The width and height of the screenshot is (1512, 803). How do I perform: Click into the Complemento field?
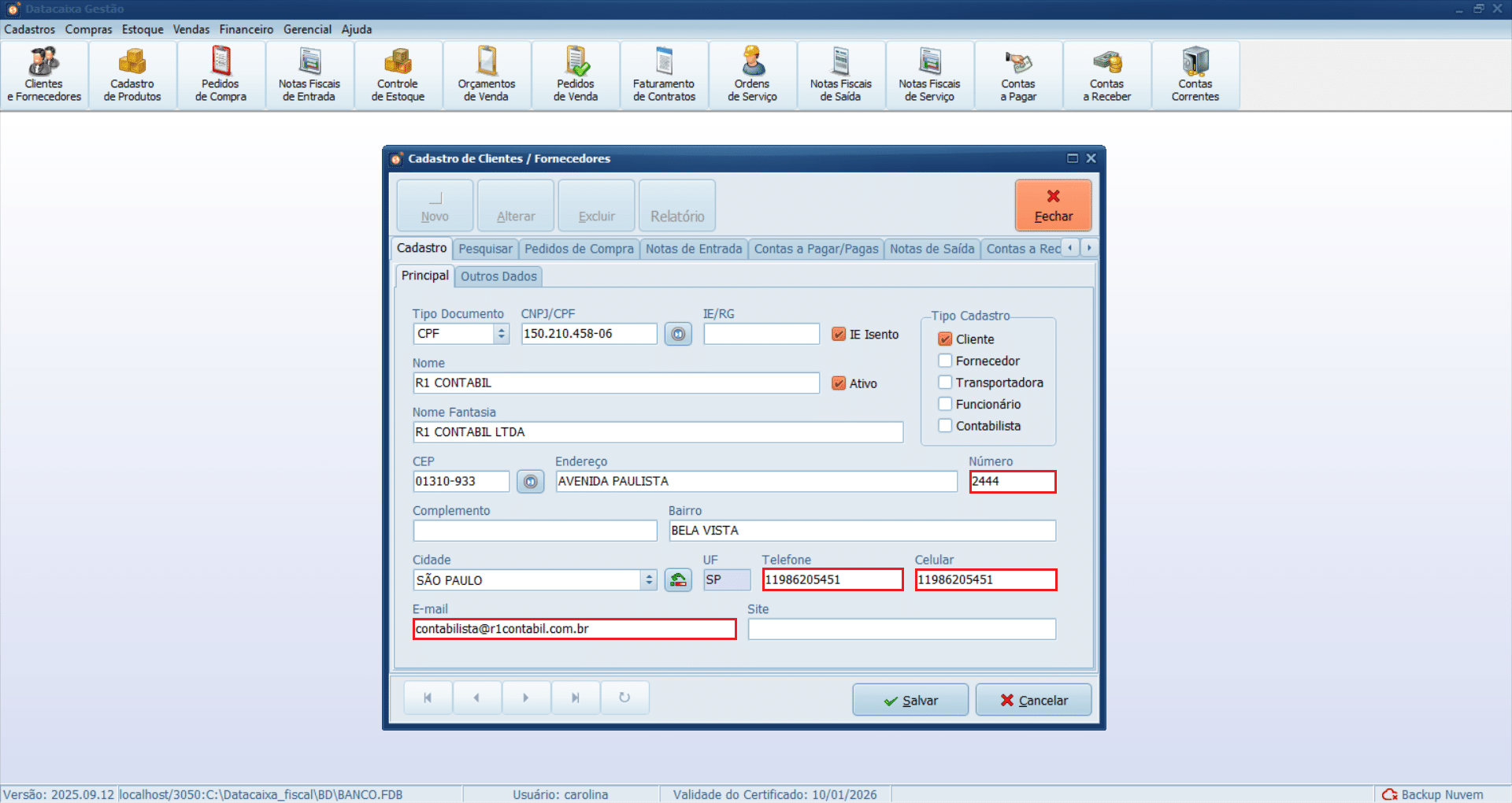tap(535, 531)
